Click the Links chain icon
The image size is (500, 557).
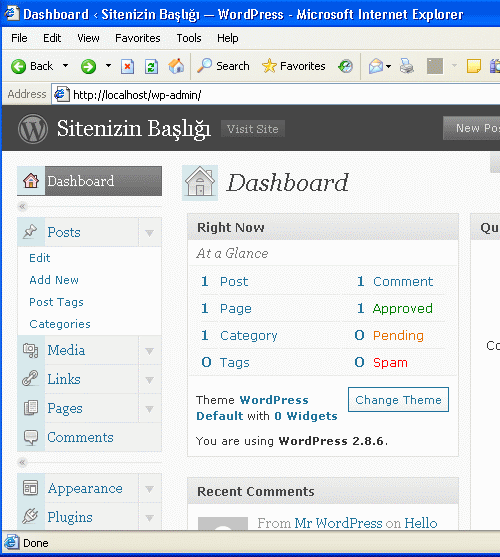point(30,378)
